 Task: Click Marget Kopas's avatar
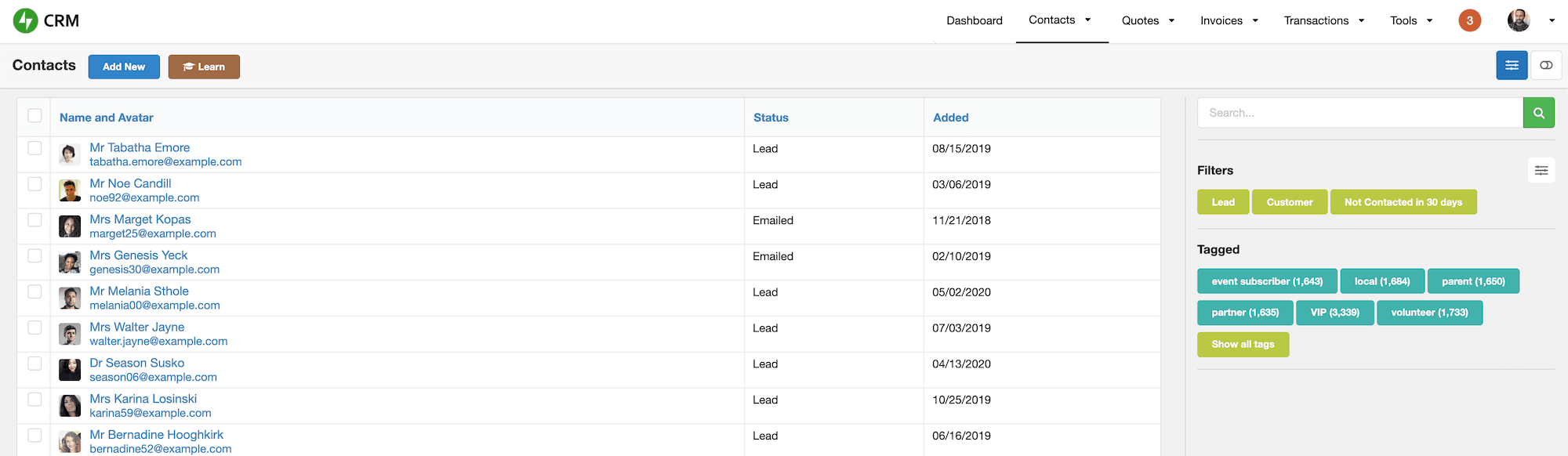[x=70, y=226]
